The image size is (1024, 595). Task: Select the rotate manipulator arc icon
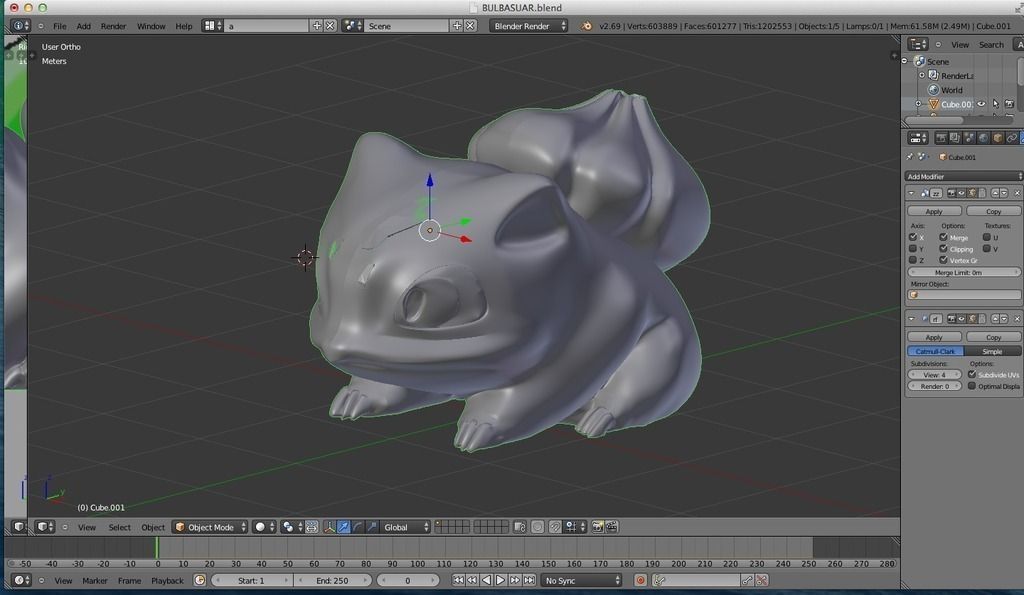tap(357, 527)
